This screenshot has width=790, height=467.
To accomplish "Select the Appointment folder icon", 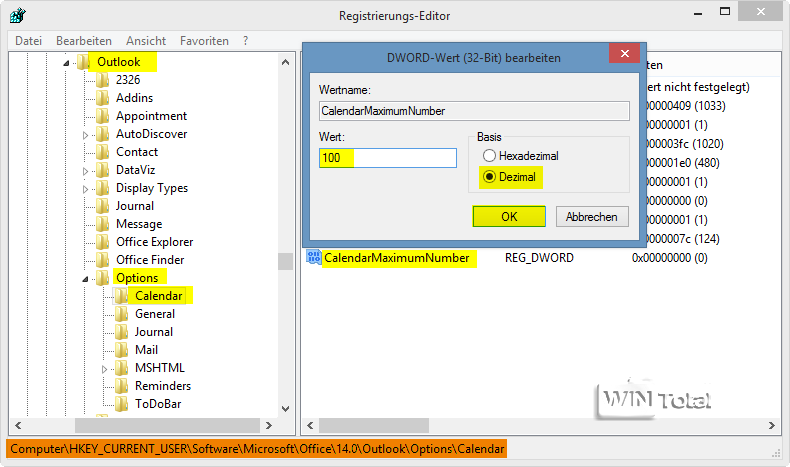I will [x=102, y=116].
